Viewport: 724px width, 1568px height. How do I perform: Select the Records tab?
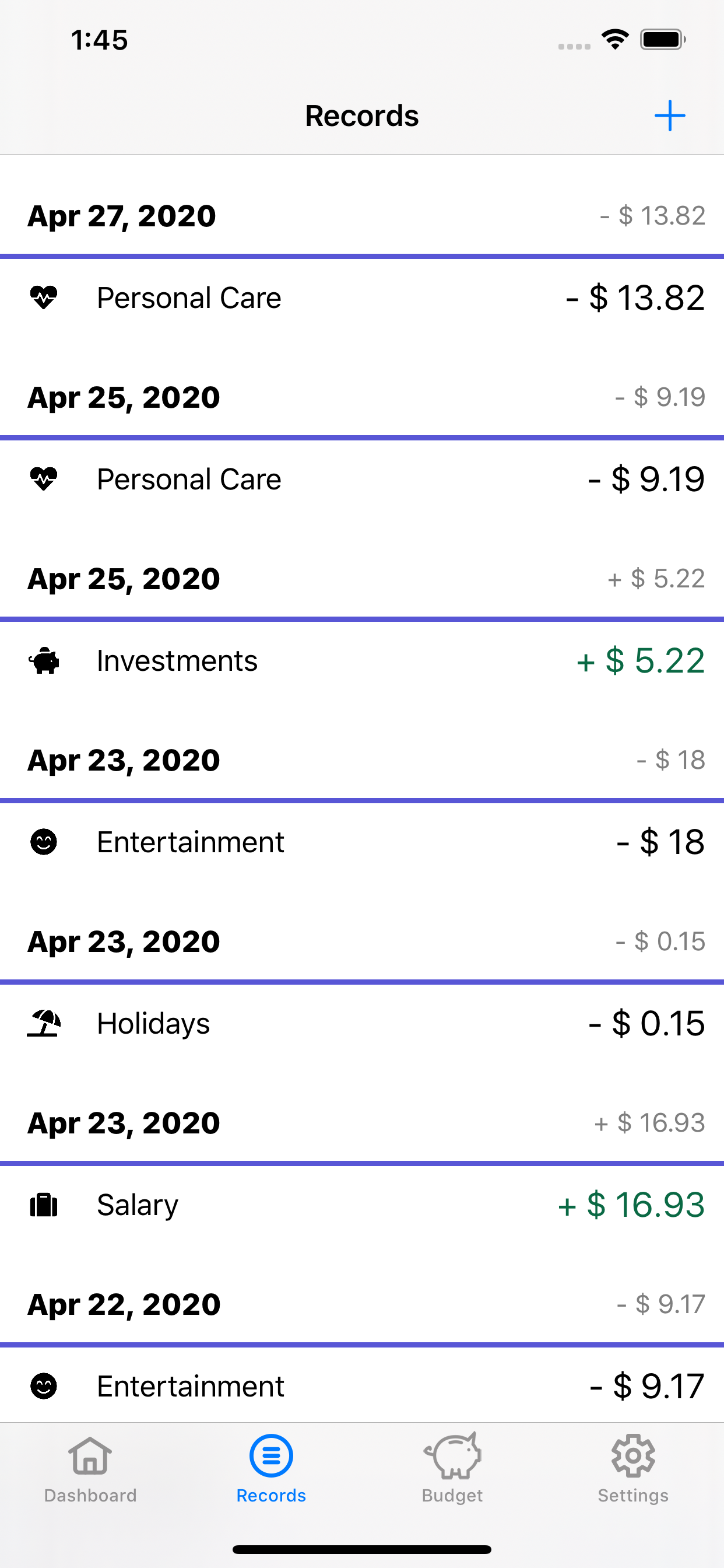pyautogui.click(x=271, y=1468)
